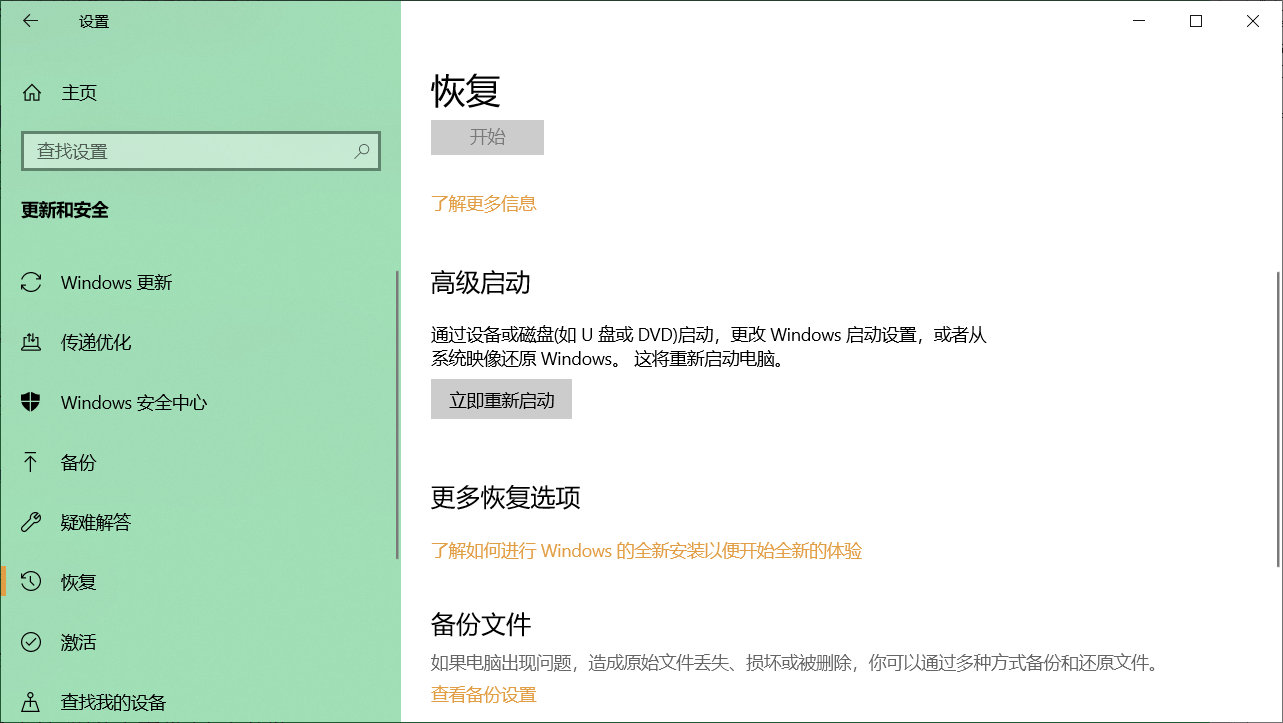
Task: Click the 恢复 history clock icon
Action: (x=31, y=582)
